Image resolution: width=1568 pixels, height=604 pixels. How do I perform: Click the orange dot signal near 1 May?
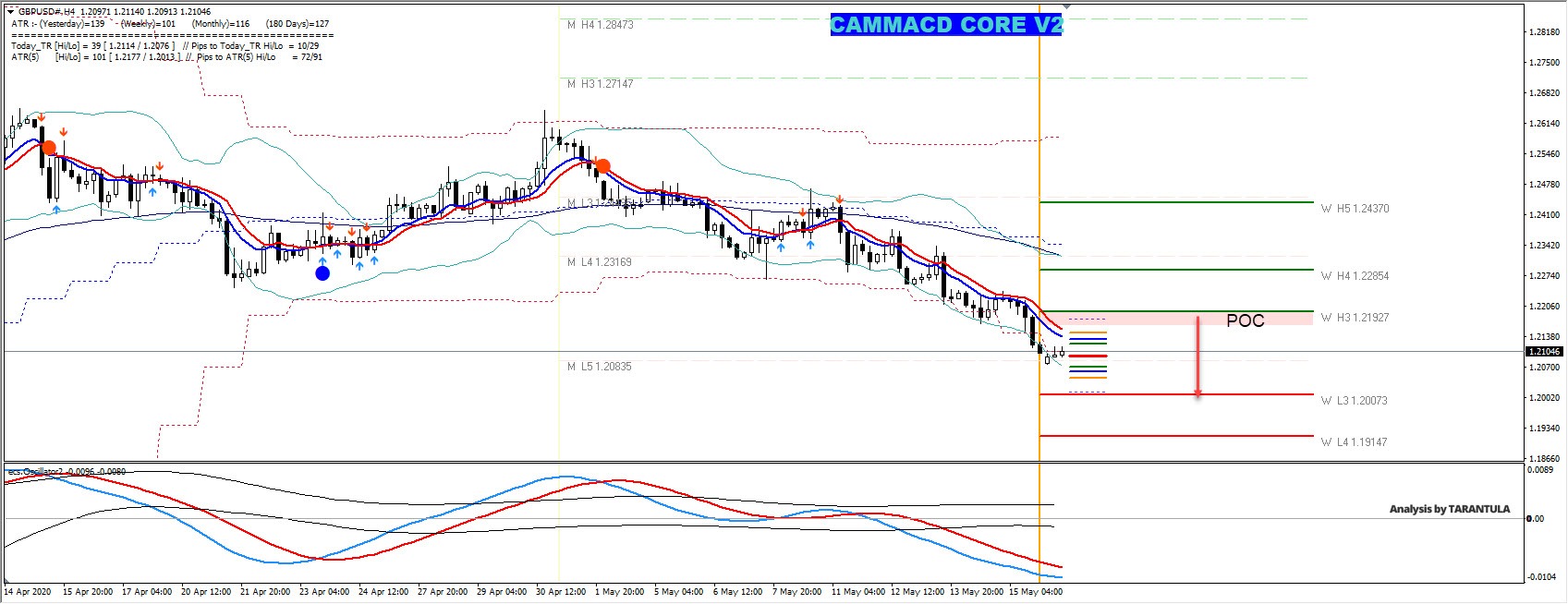tap(602, 166)
